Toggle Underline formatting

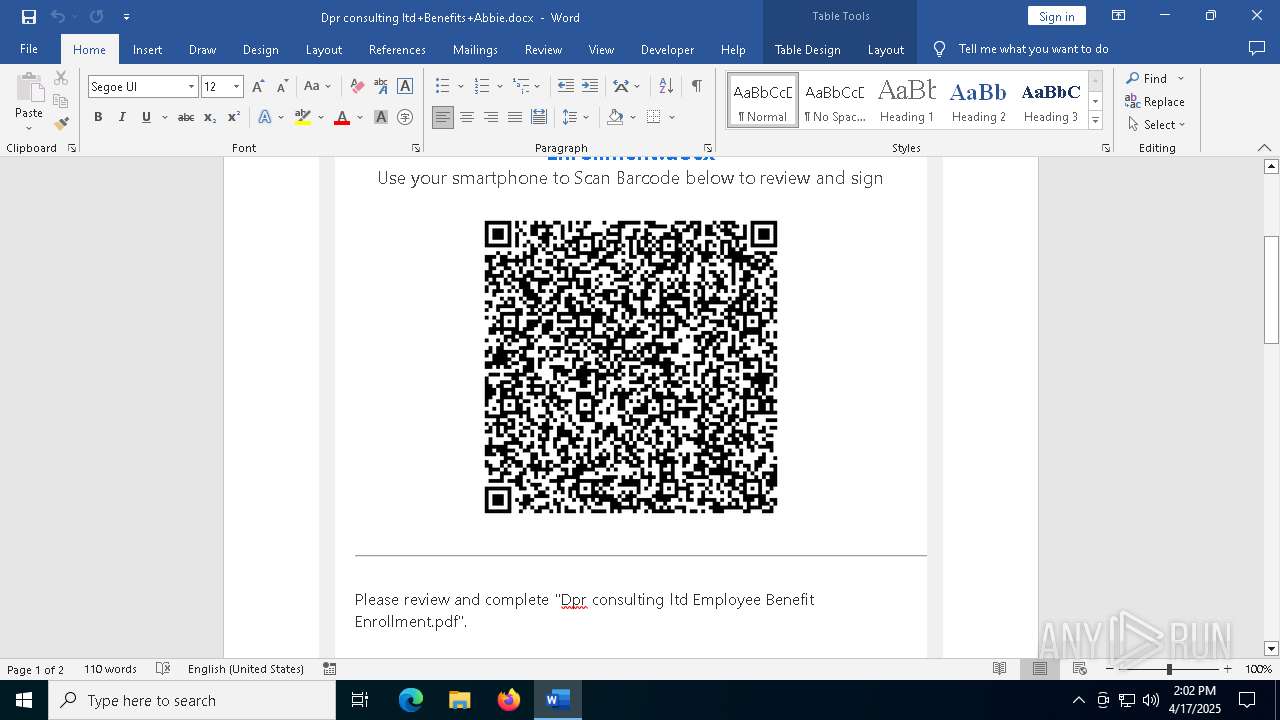(146, 117)
